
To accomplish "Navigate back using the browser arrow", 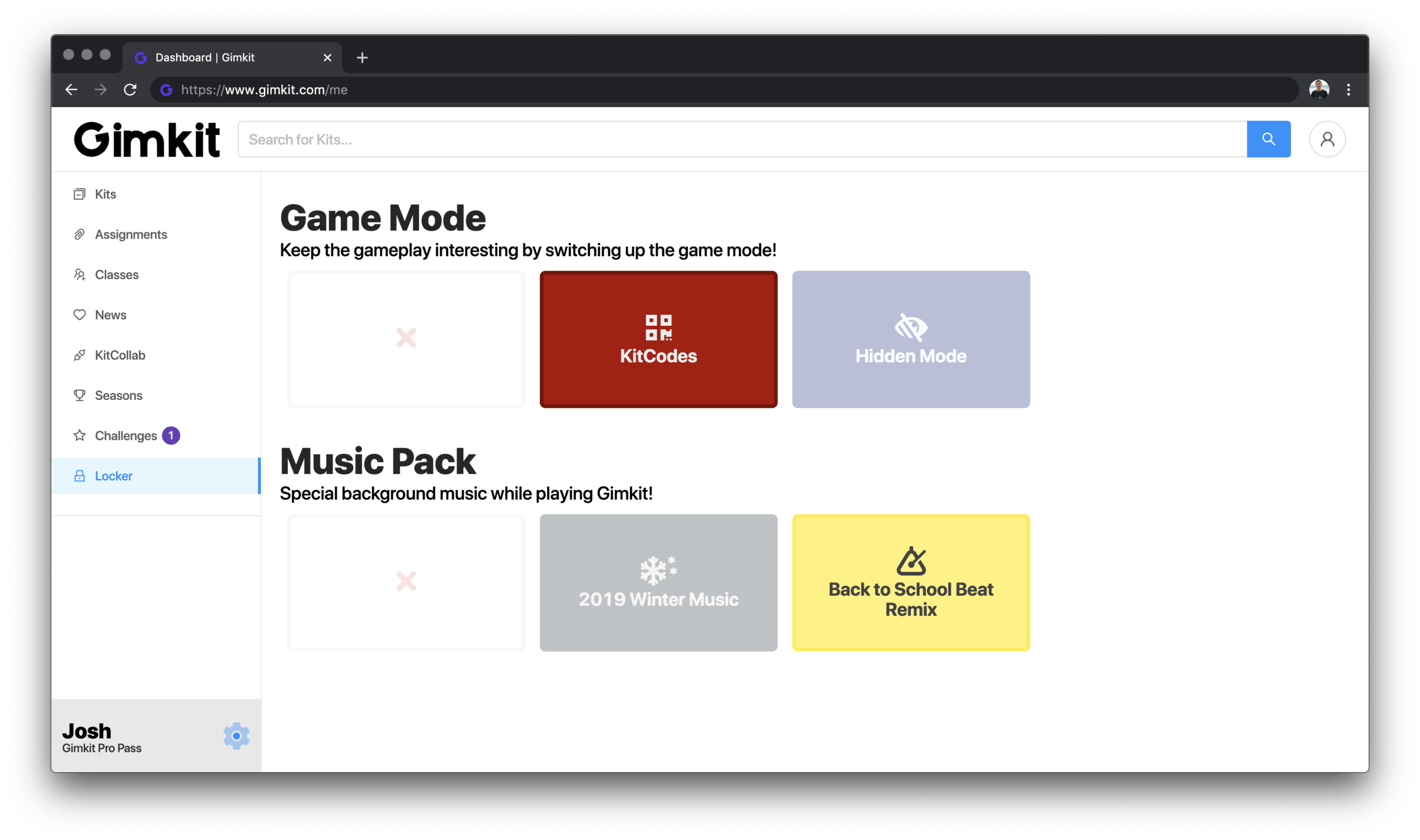I will tap(72, 89).
